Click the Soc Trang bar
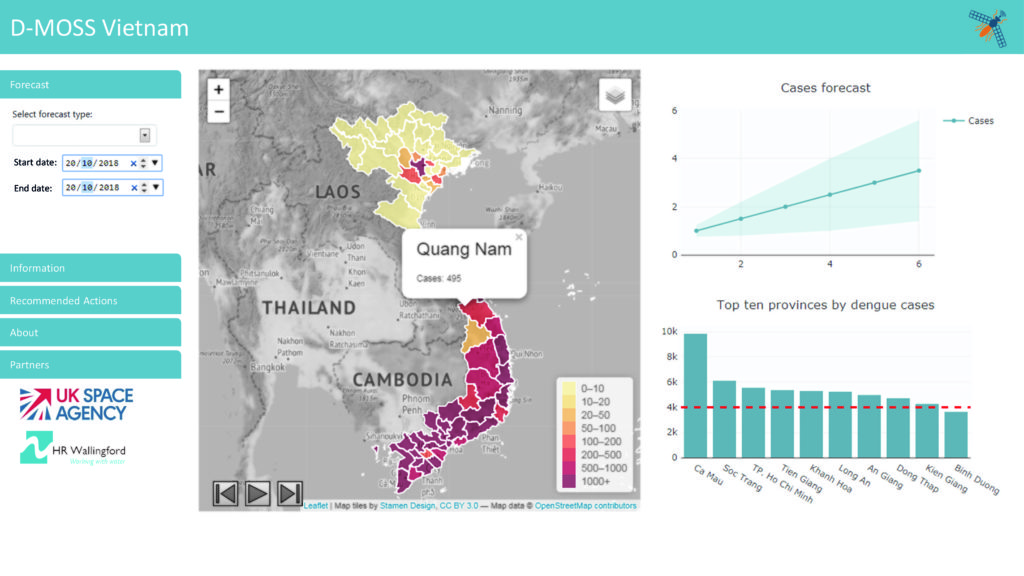 [724, 419]
